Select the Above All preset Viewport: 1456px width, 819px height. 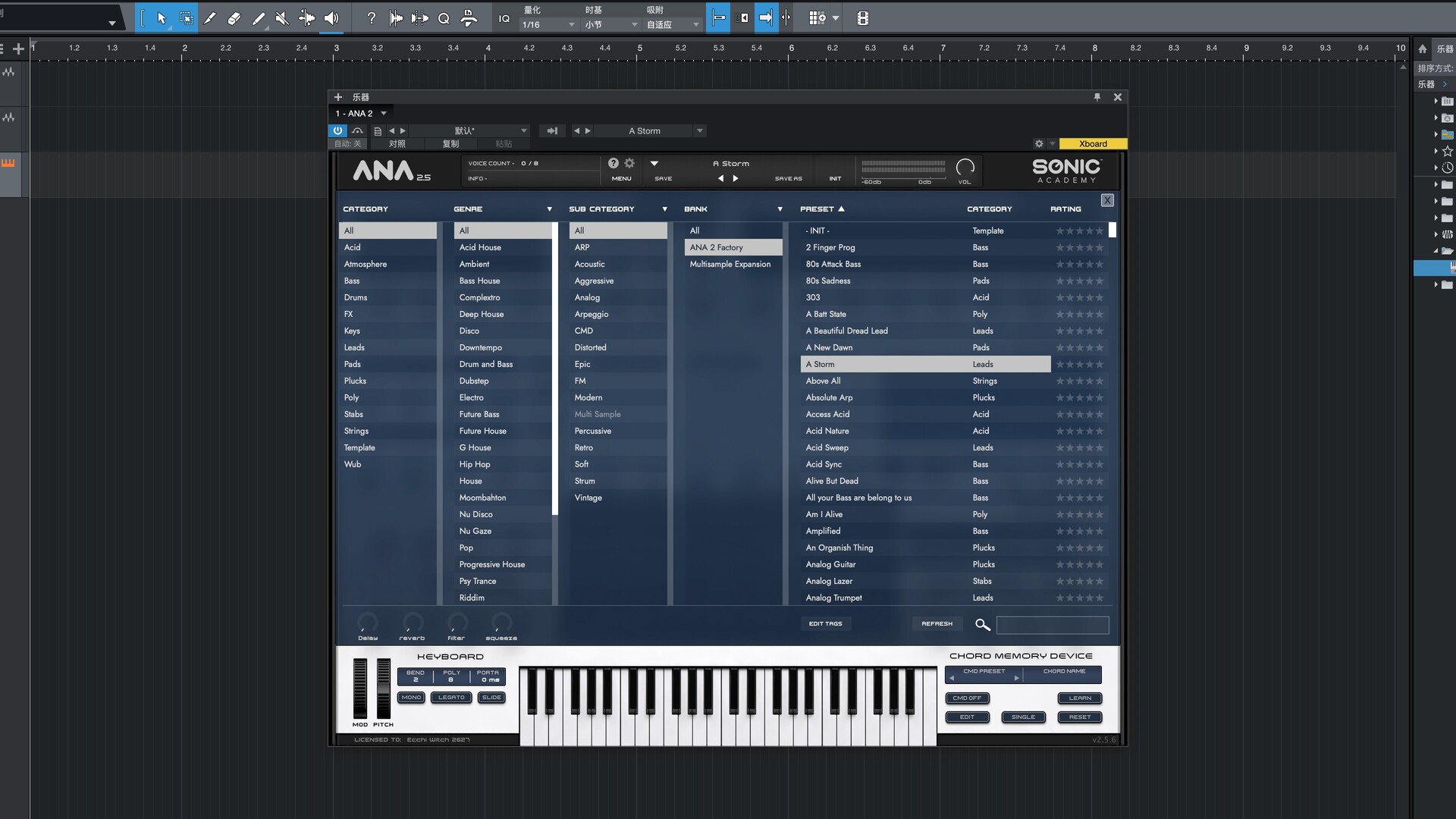point(925,381)
